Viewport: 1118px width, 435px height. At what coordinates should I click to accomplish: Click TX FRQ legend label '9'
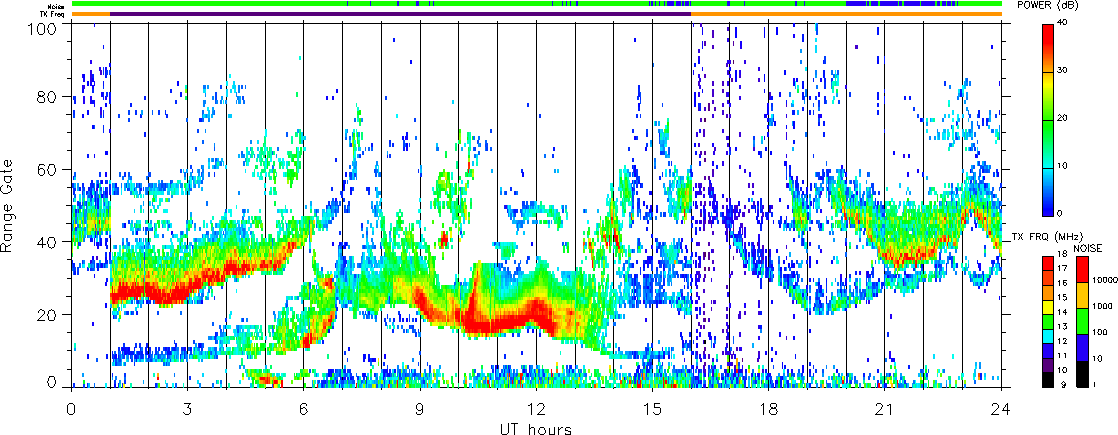(x=1064, y=384)
